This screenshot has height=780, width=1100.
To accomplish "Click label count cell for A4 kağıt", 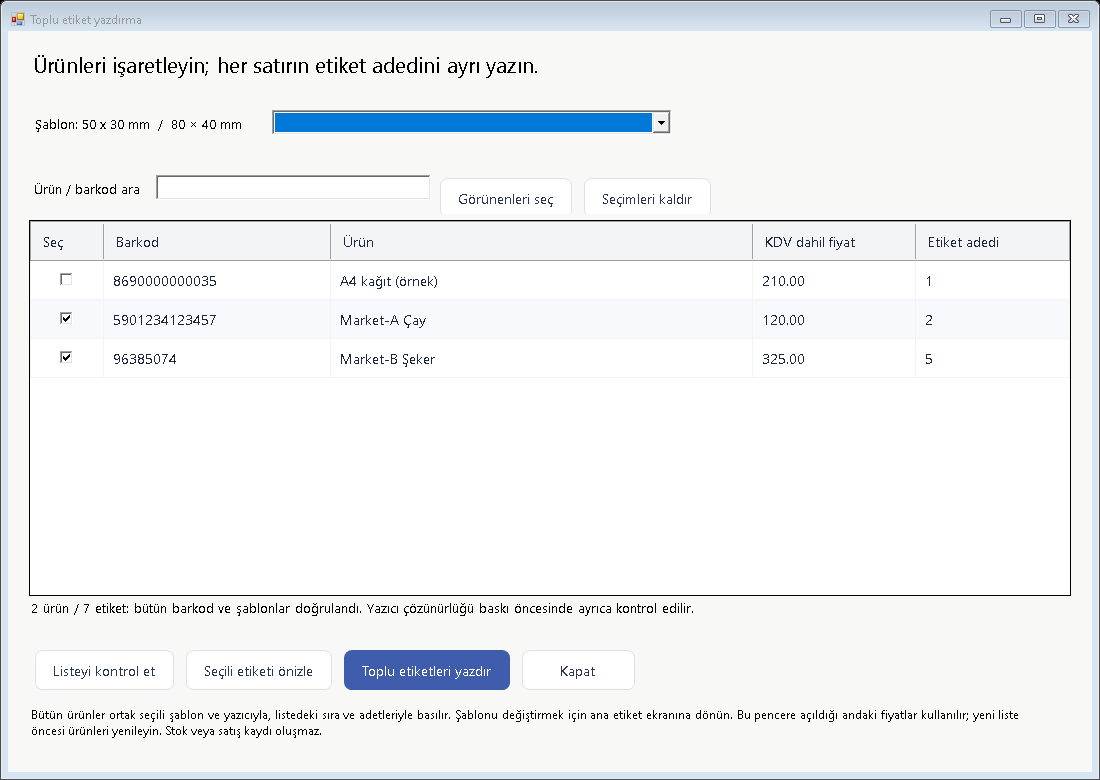I will click(x=992, y=281).
